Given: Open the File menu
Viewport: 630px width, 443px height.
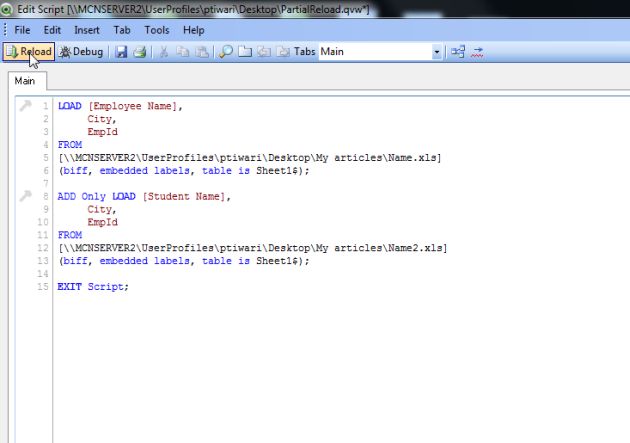Looking at the screenshot, I should click(x=22, y=30).
